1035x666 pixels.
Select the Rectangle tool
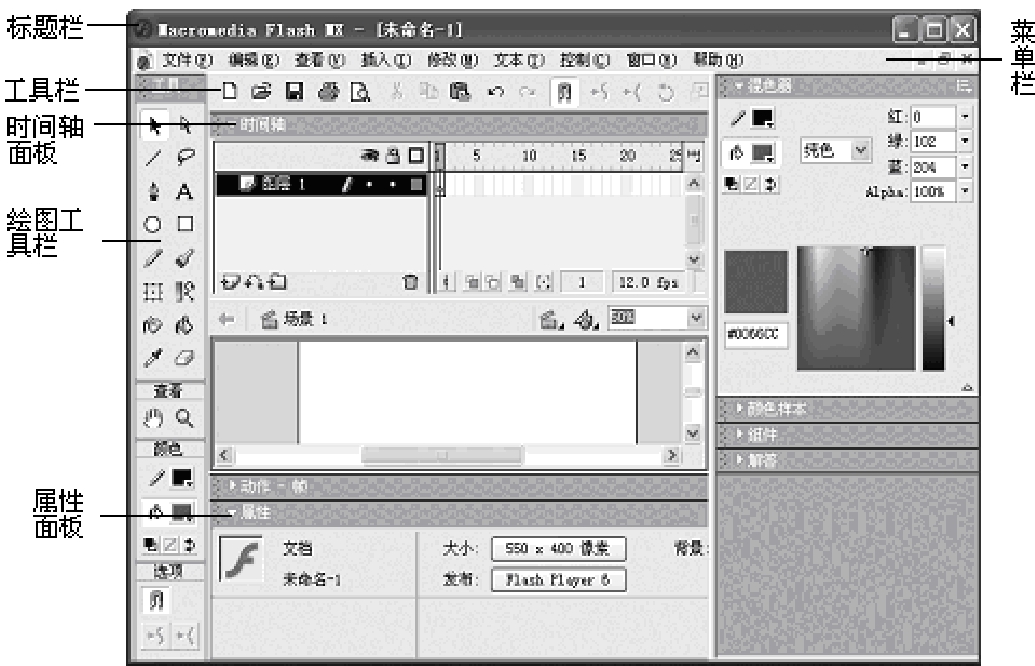coord(185,224)
